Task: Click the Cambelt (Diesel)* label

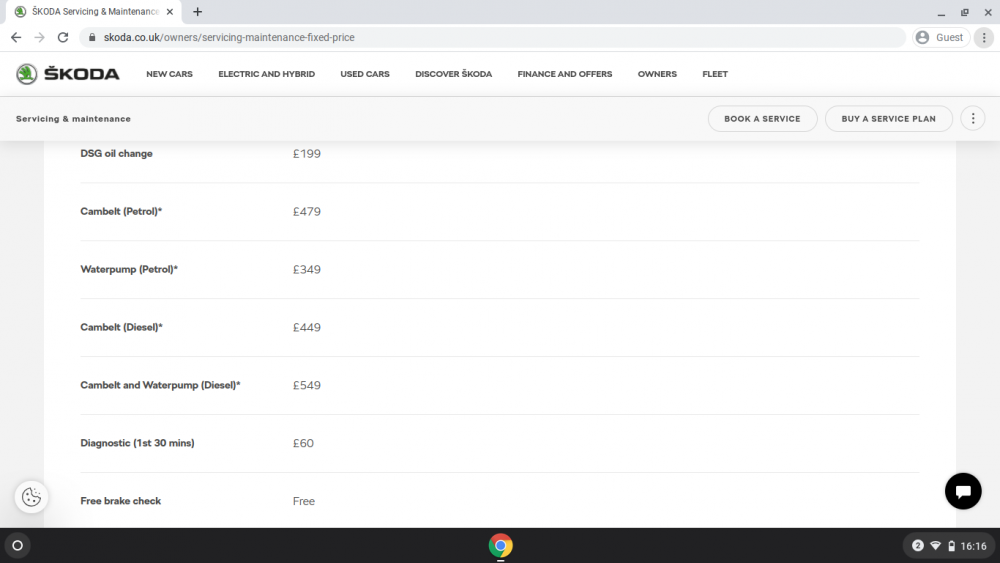Action: pyautogui.click(x=121, y=328)
